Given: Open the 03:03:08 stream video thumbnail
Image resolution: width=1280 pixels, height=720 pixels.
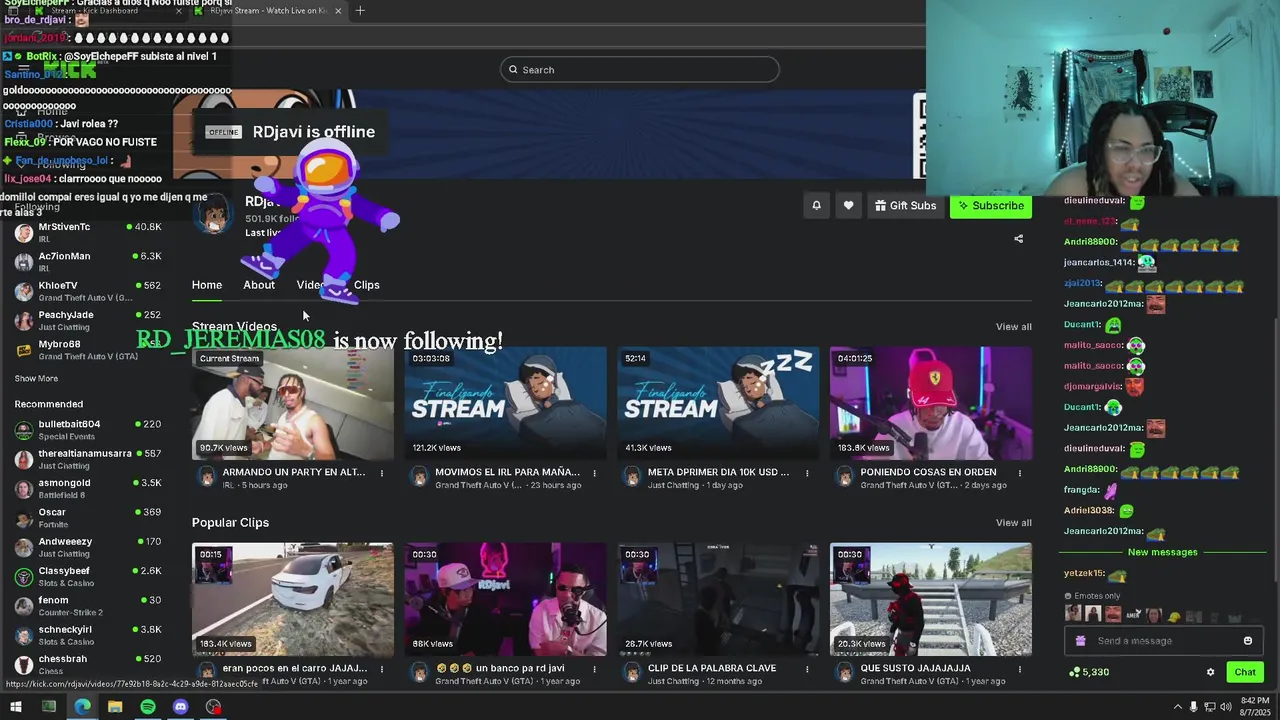Looking at the screenshot, I should (x=505, y=403).
